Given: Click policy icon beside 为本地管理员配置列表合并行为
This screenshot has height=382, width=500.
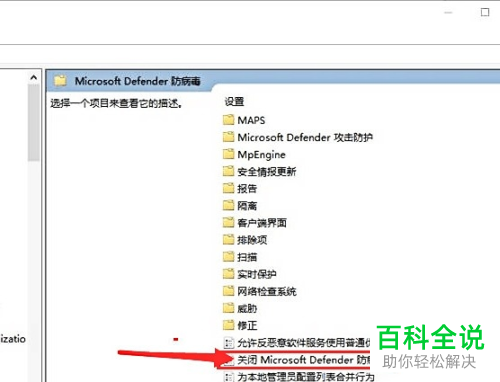Looking at the screenshot, I should 229,377.
